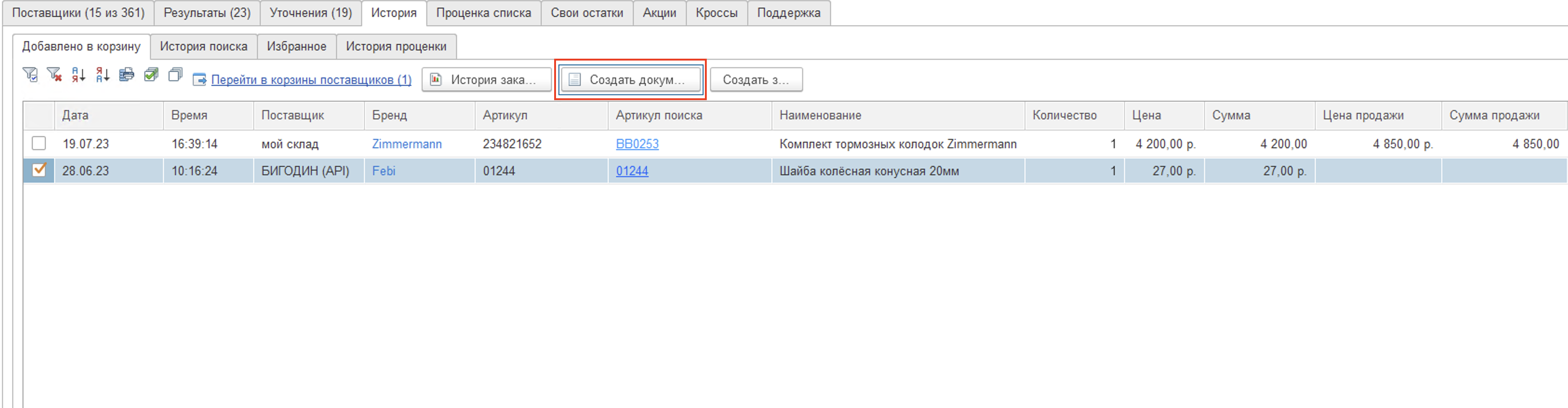The image size is (1568, 408).
Task: Sort descending with the Я-А arrow icon
Action: 103,75
